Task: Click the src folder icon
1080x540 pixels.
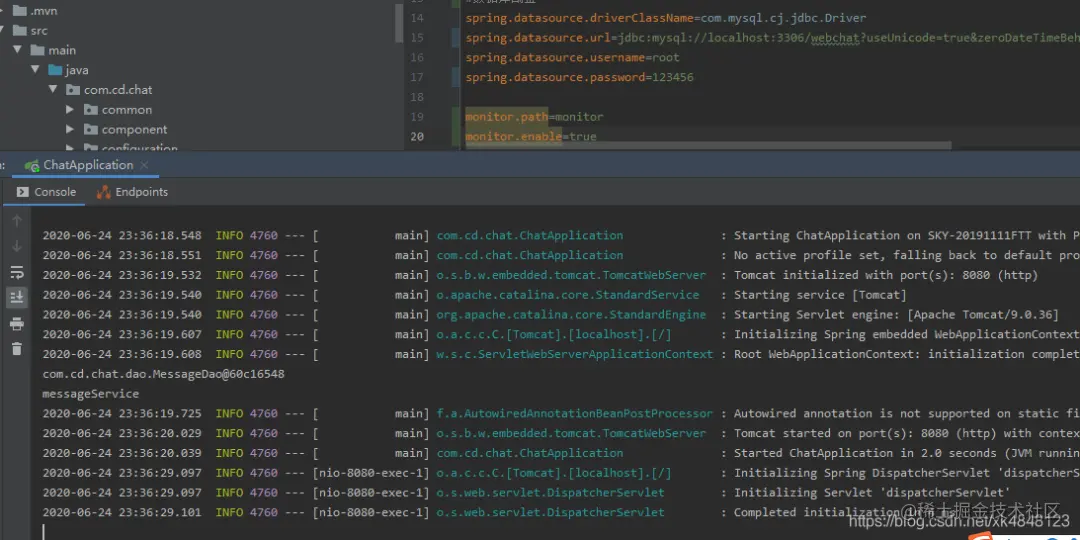Action: 19,30
